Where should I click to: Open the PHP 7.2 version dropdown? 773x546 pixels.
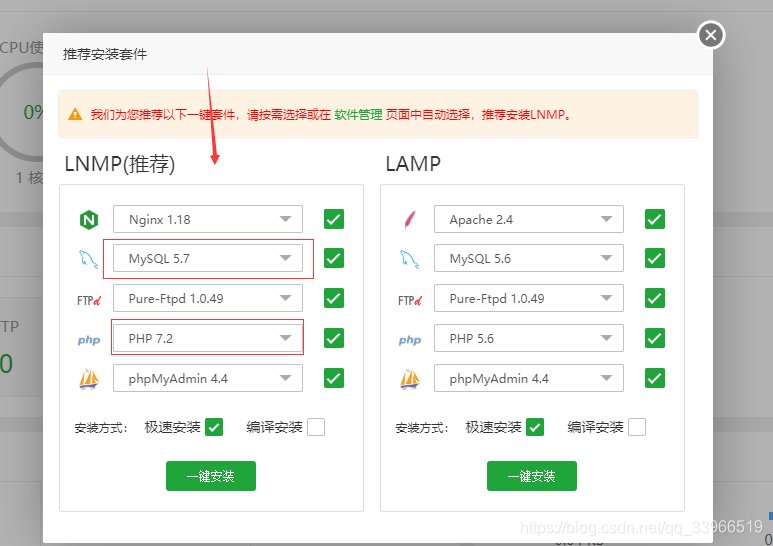pos(208,338)
